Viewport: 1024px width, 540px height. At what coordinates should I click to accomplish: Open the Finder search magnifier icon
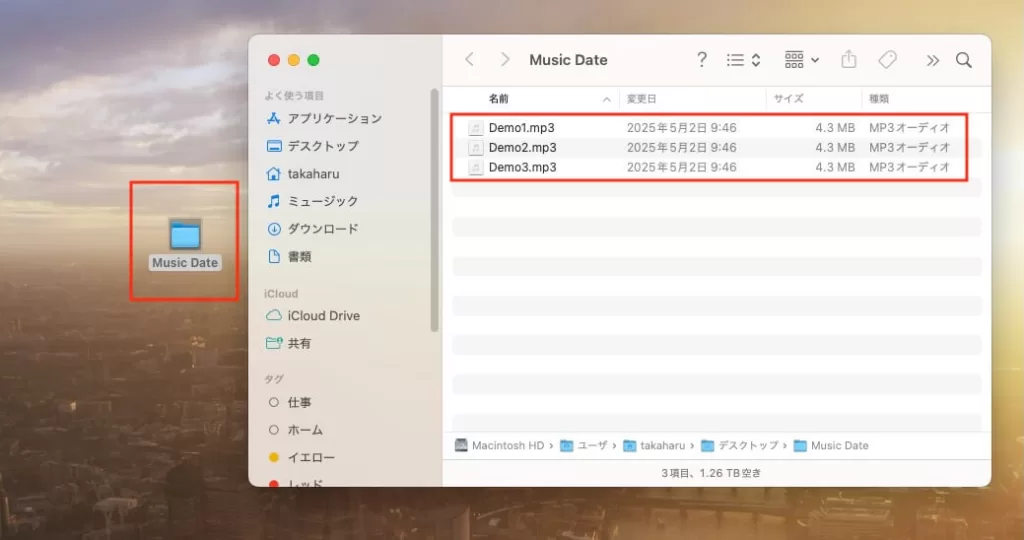coord(963,60)
